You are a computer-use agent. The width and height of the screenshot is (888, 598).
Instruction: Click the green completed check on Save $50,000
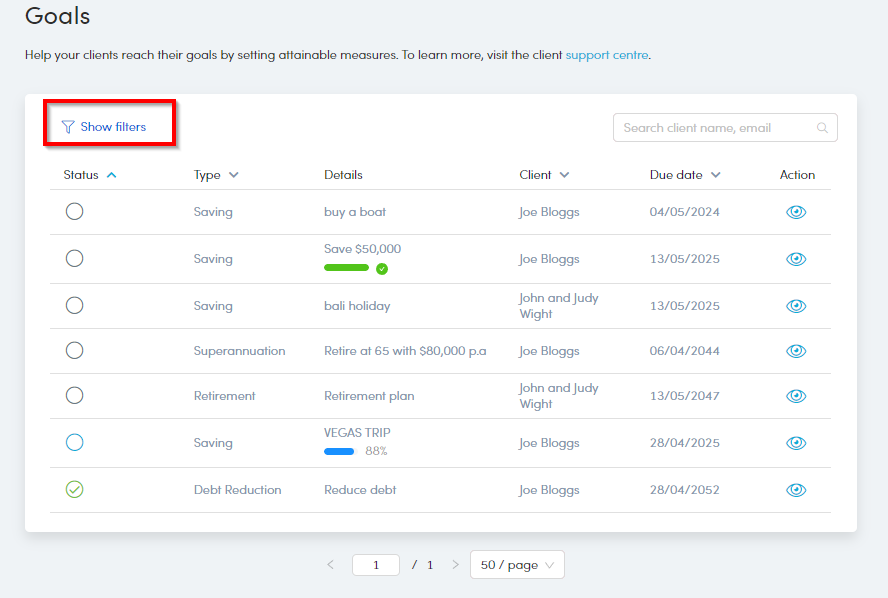coord(382,268)
